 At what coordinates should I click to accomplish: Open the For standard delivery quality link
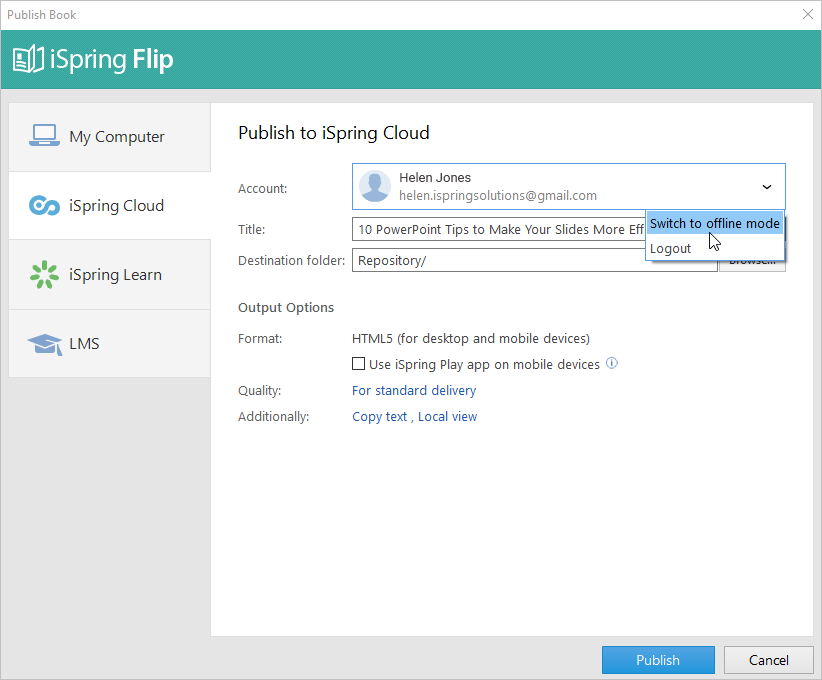(414, 391)
